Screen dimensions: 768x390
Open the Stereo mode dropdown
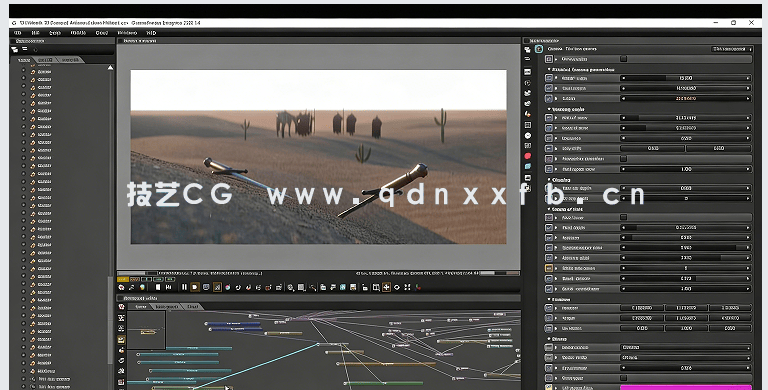click(x=686, y=358)
